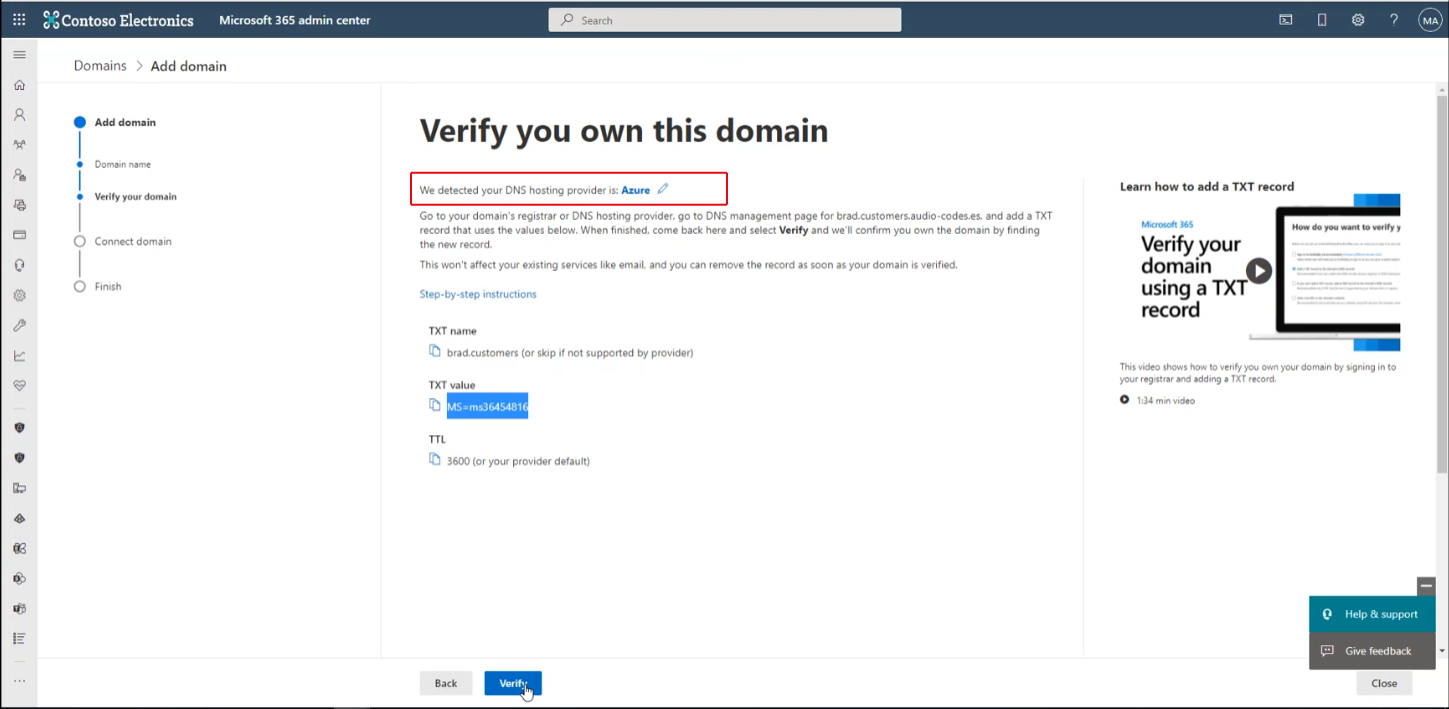Copy the TTL value 3600
The height and width of the screenshot is (709, 1449).
pos(435,459)
